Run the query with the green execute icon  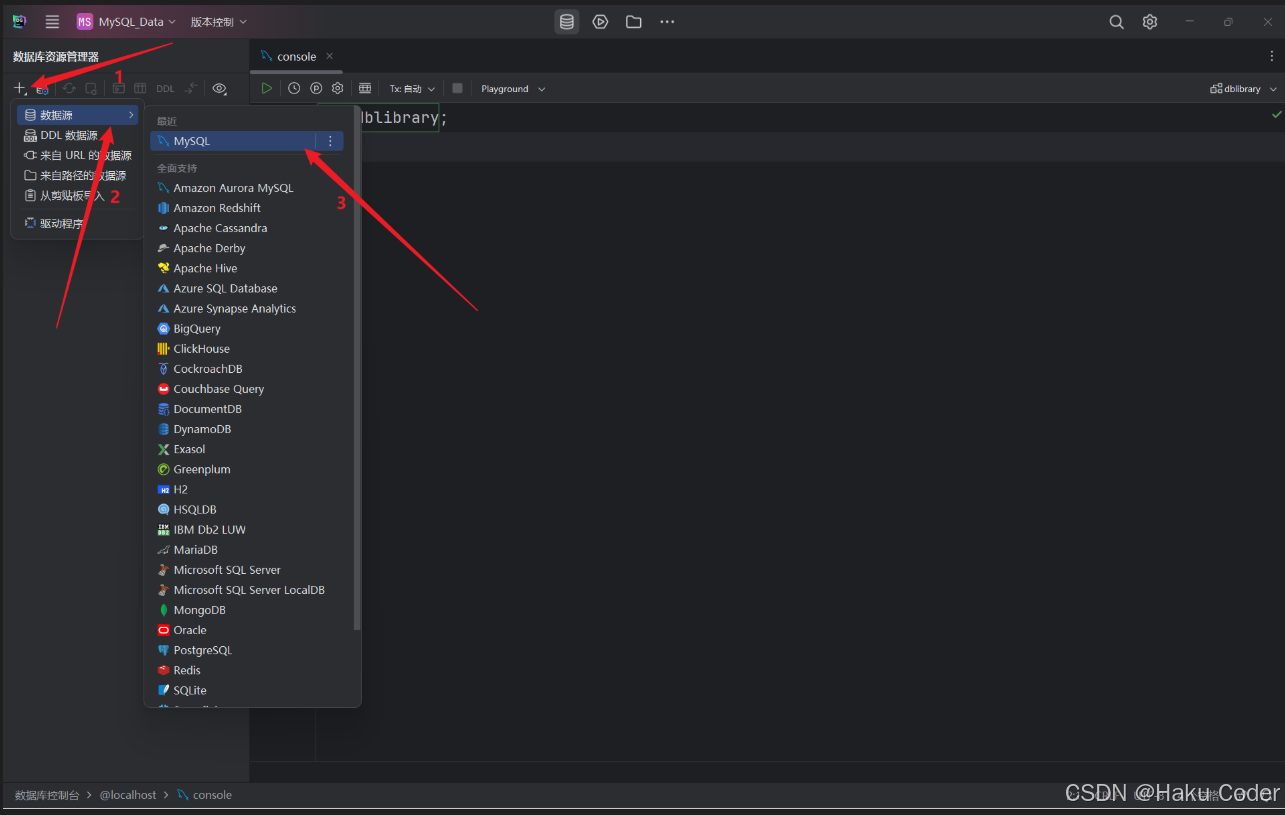(x=267, y=88)
